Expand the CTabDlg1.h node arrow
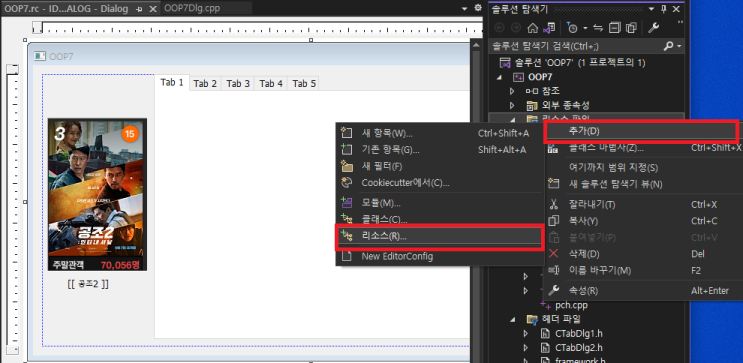The width and height of the screenshot is (743, 363). click(x=525, y=334)
